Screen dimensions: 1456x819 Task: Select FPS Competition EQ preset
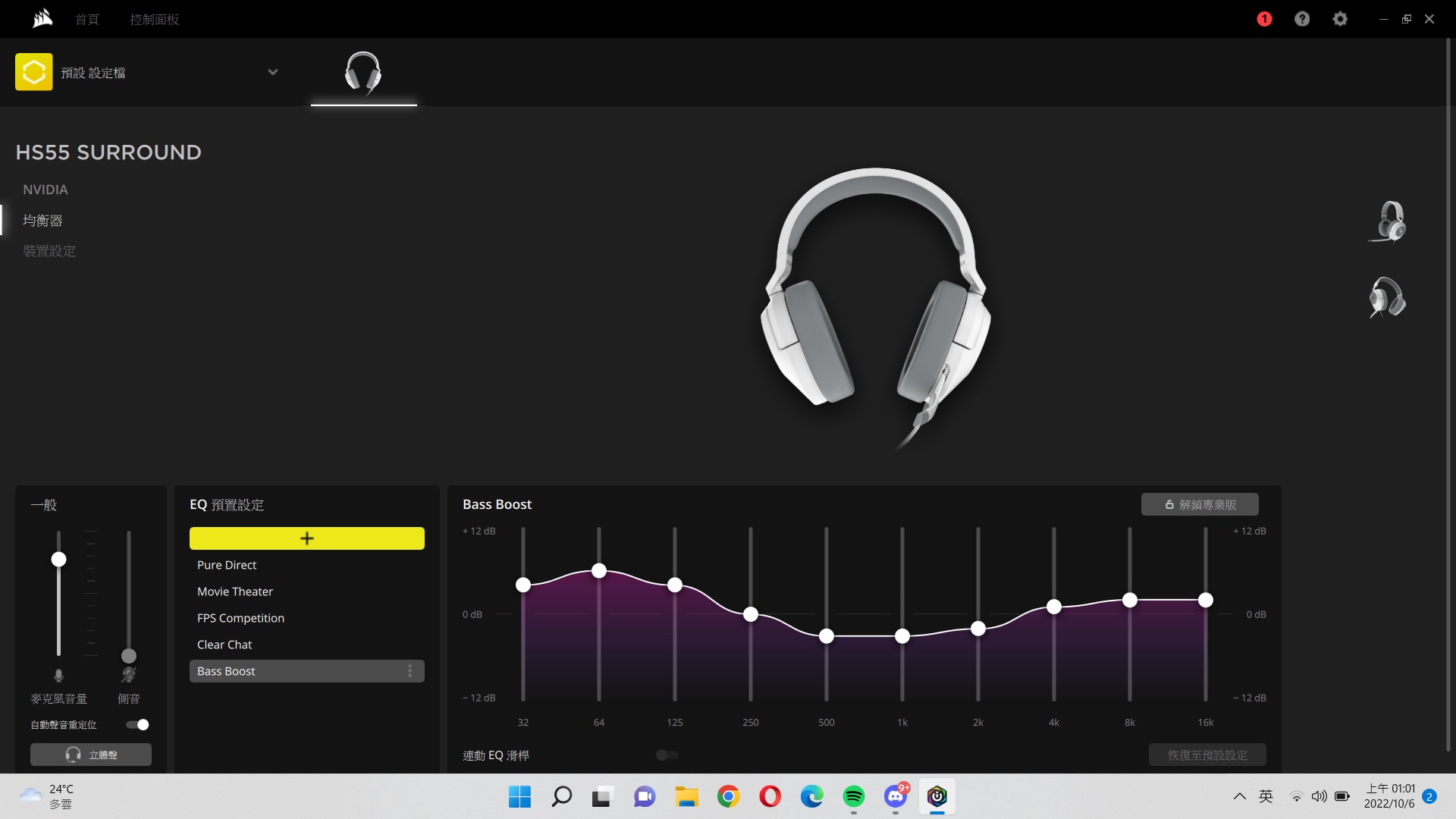tap(307, 618)
